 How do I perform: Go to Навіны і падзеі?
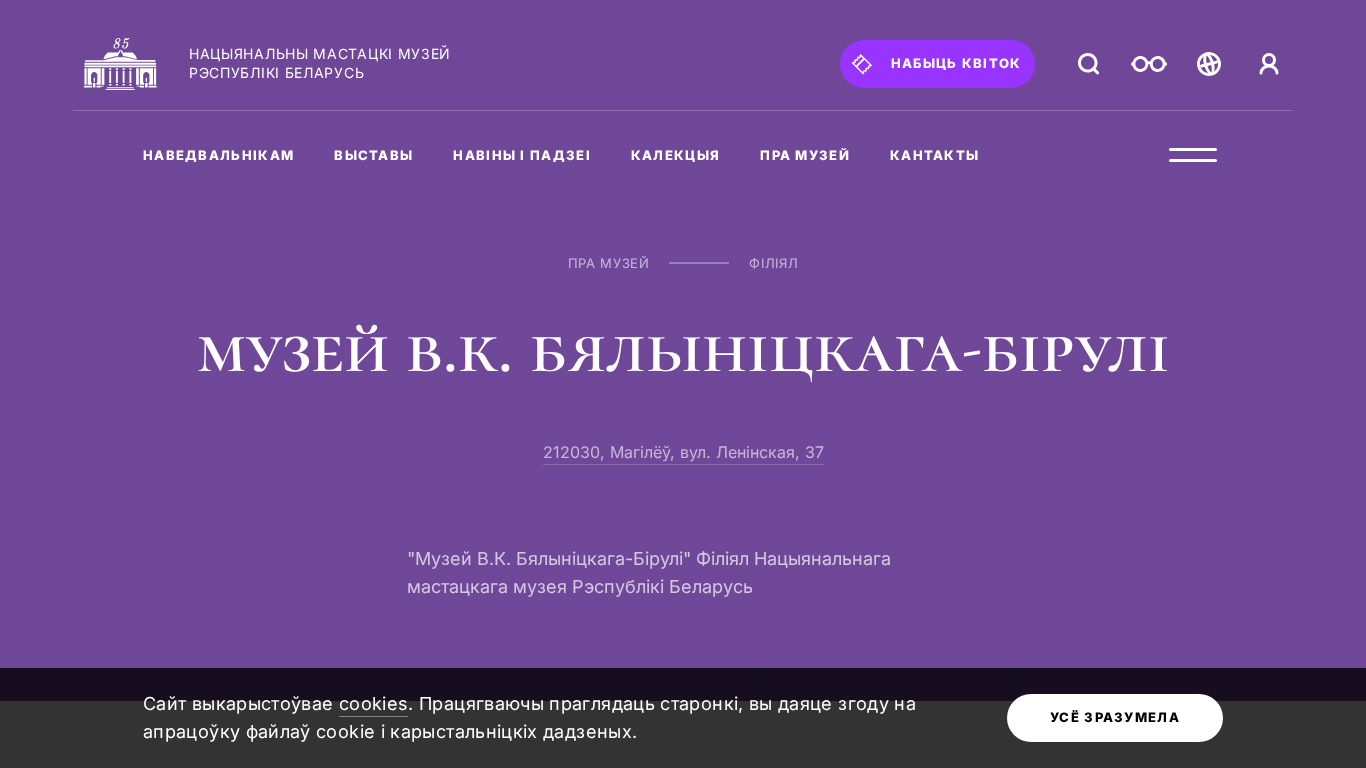522,155
